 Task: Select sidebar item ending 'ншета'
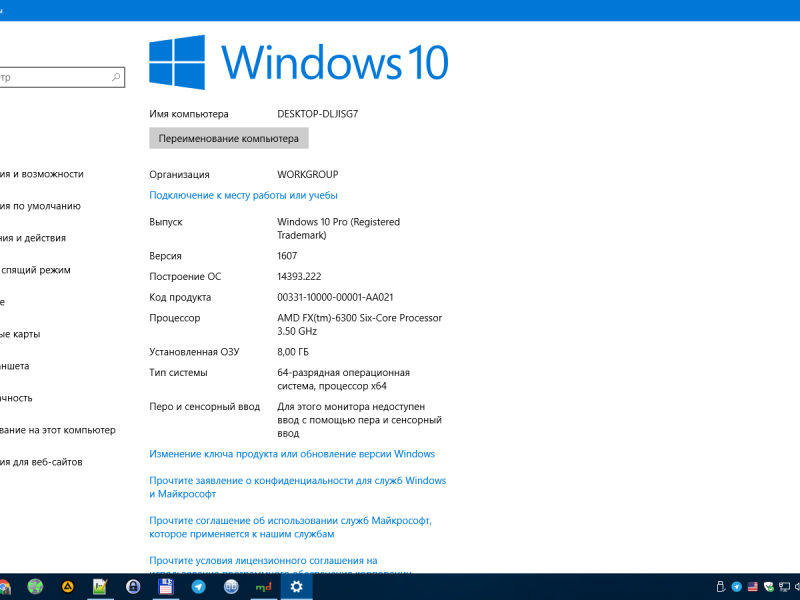point(15,366)
